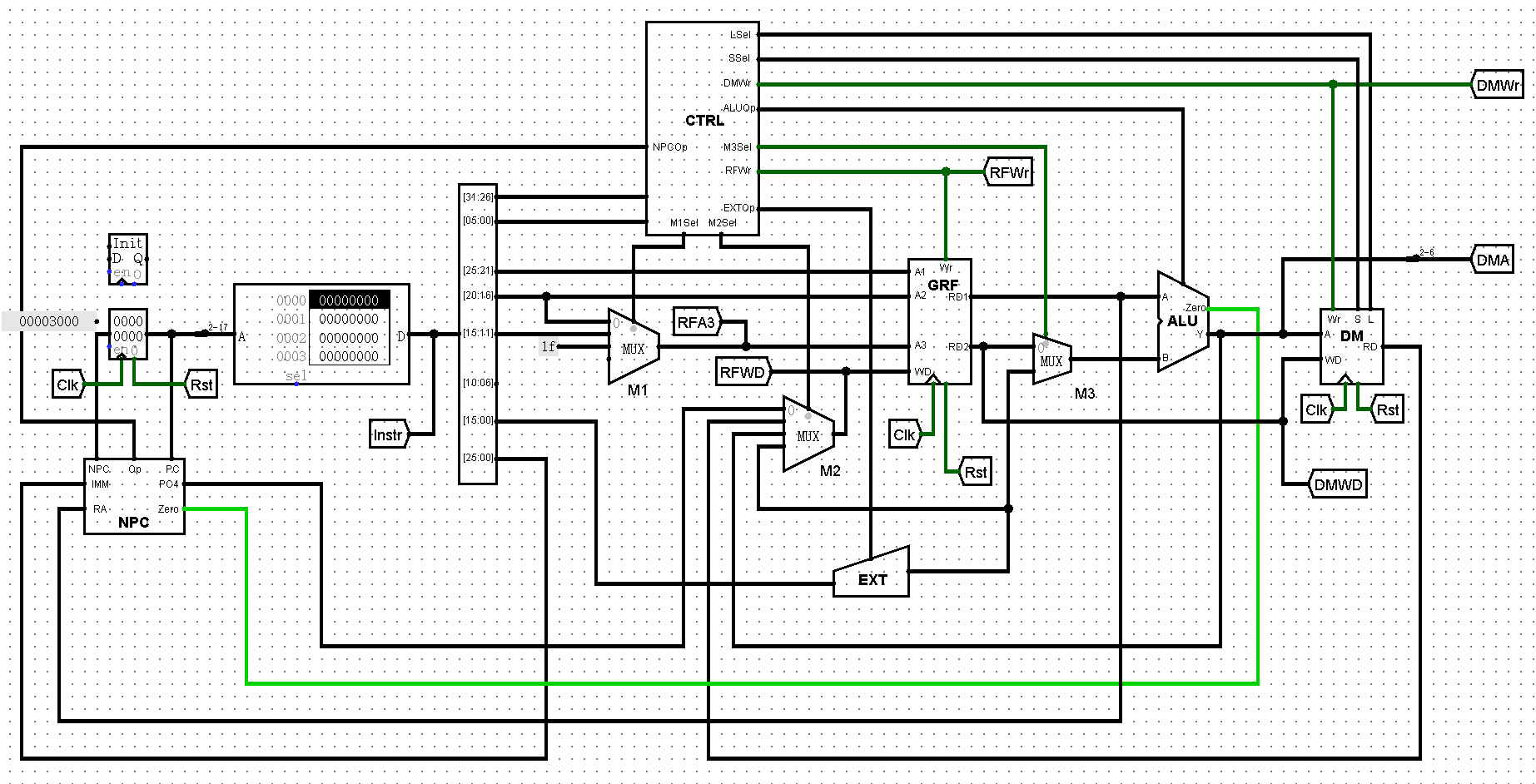The width and height of the screenshot is (1536, 784).
Task: Select the GRF register file component
Action: (940, 321)
